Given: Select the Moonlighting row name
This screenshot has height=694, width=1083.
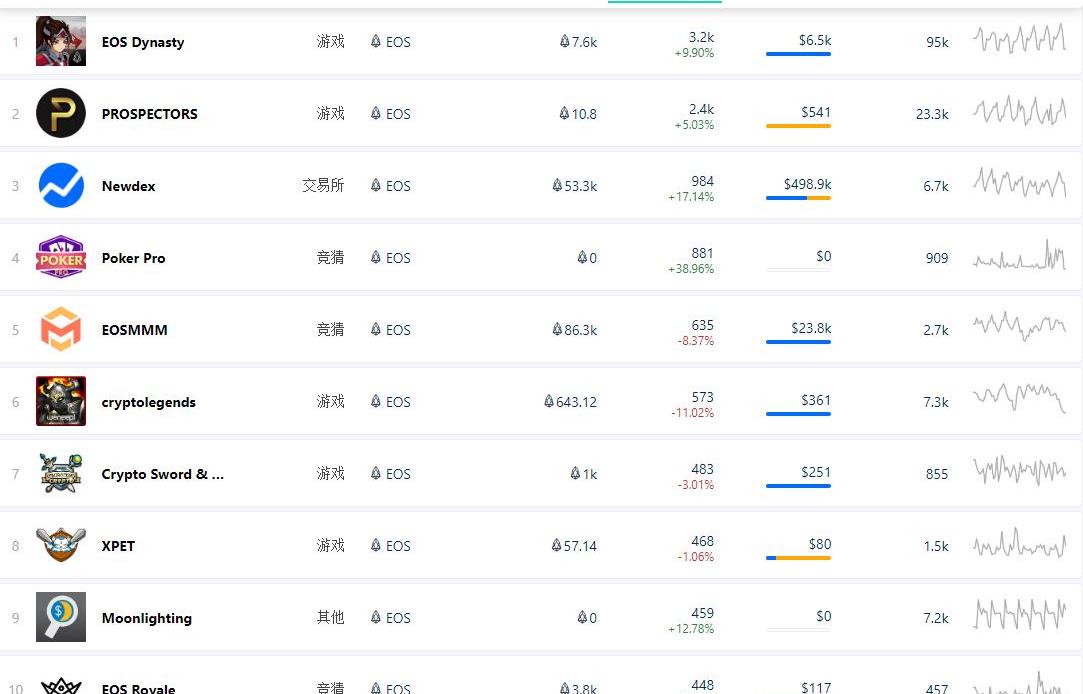Looking at the screenshot, I should 147,618.
